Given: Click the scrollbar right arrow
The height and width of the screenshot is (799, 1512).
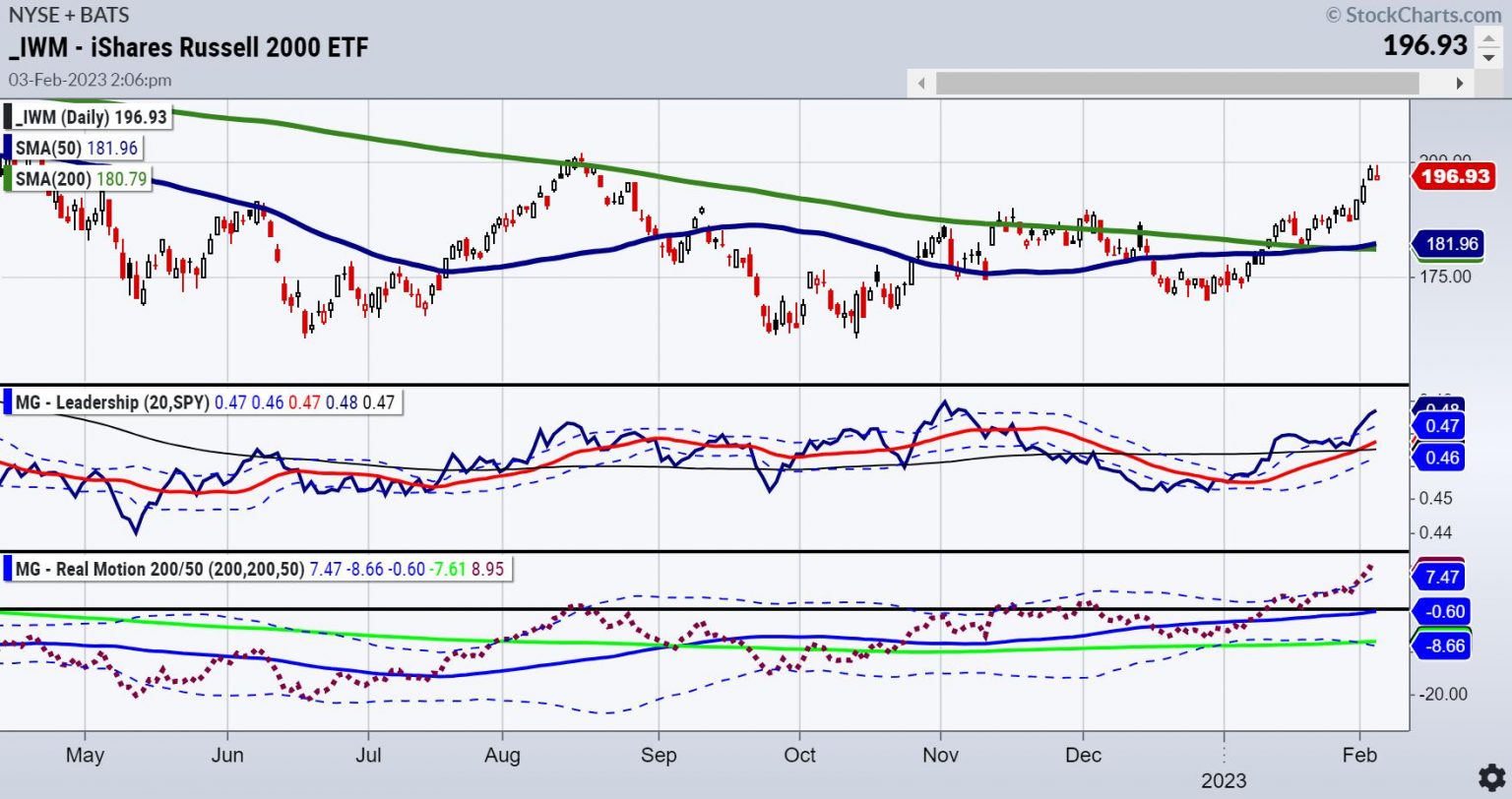Looking at the screenshot, I should coord(1460,83).
